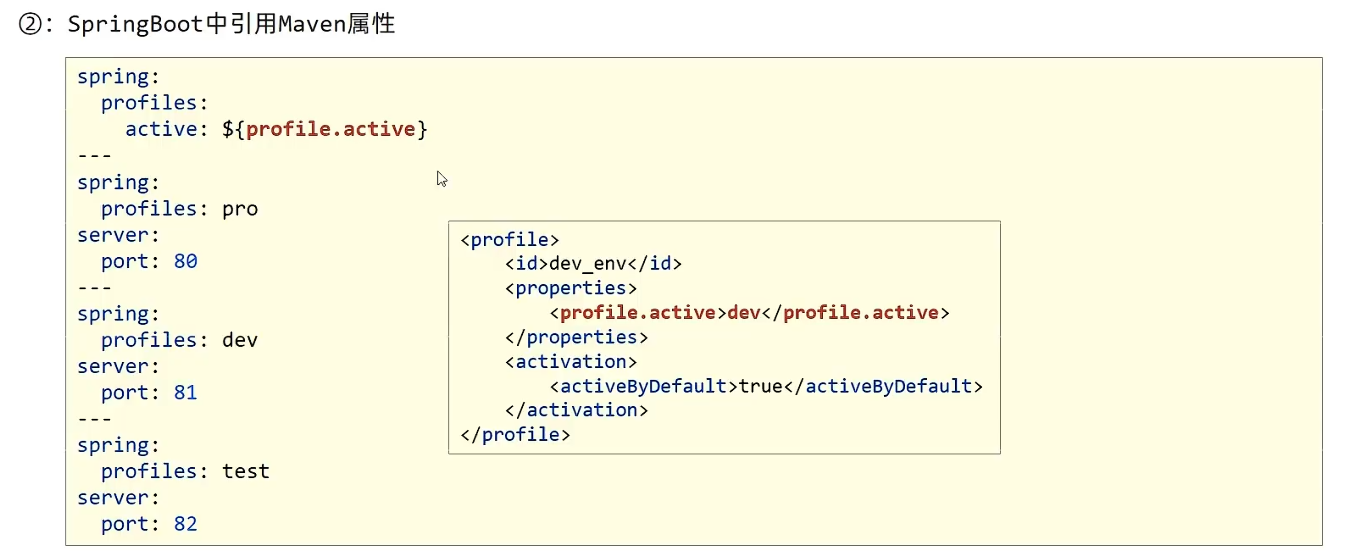Click the circled number ② marker
Image resolution: width=1359 pixels, height=552 pixels.
31,25
